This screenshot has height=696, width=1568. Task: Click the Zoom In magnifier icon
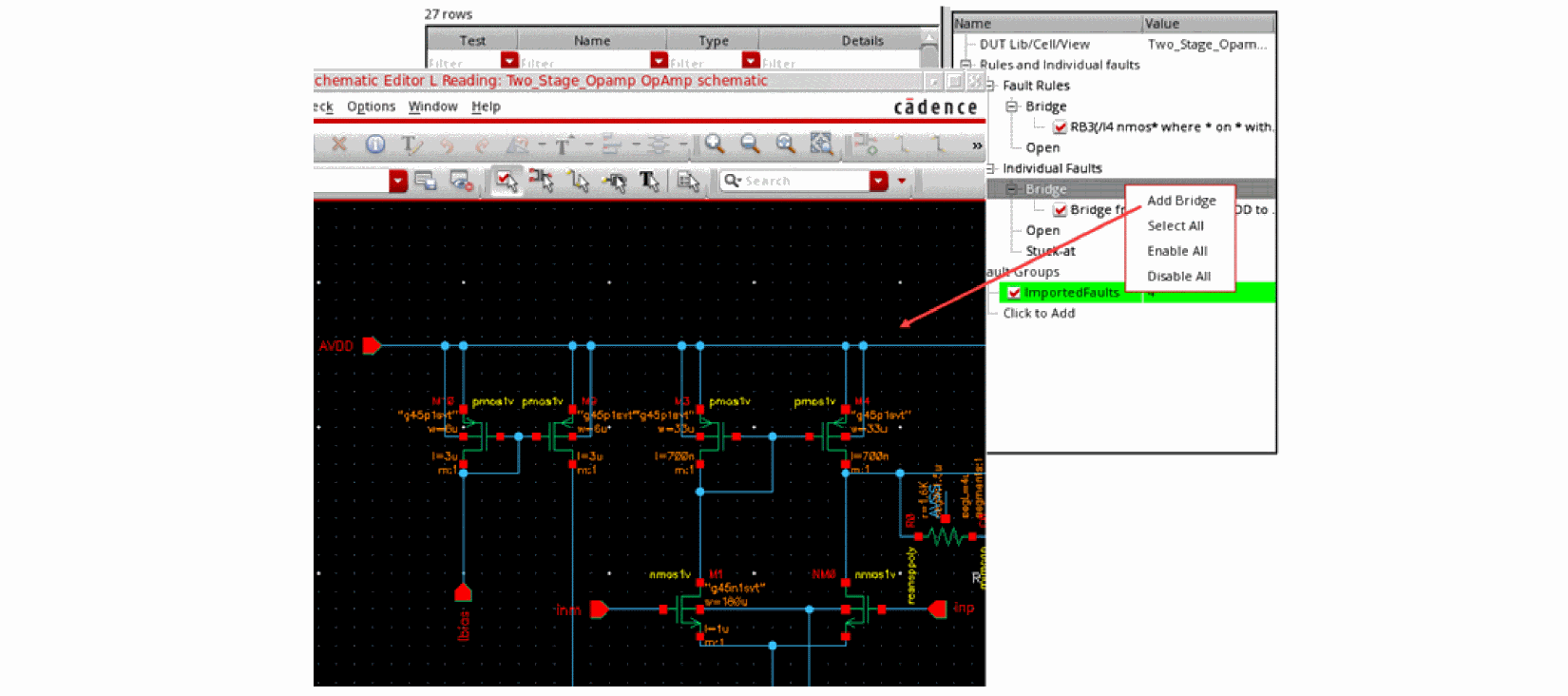pyautogui.click(x=714, y=144)
